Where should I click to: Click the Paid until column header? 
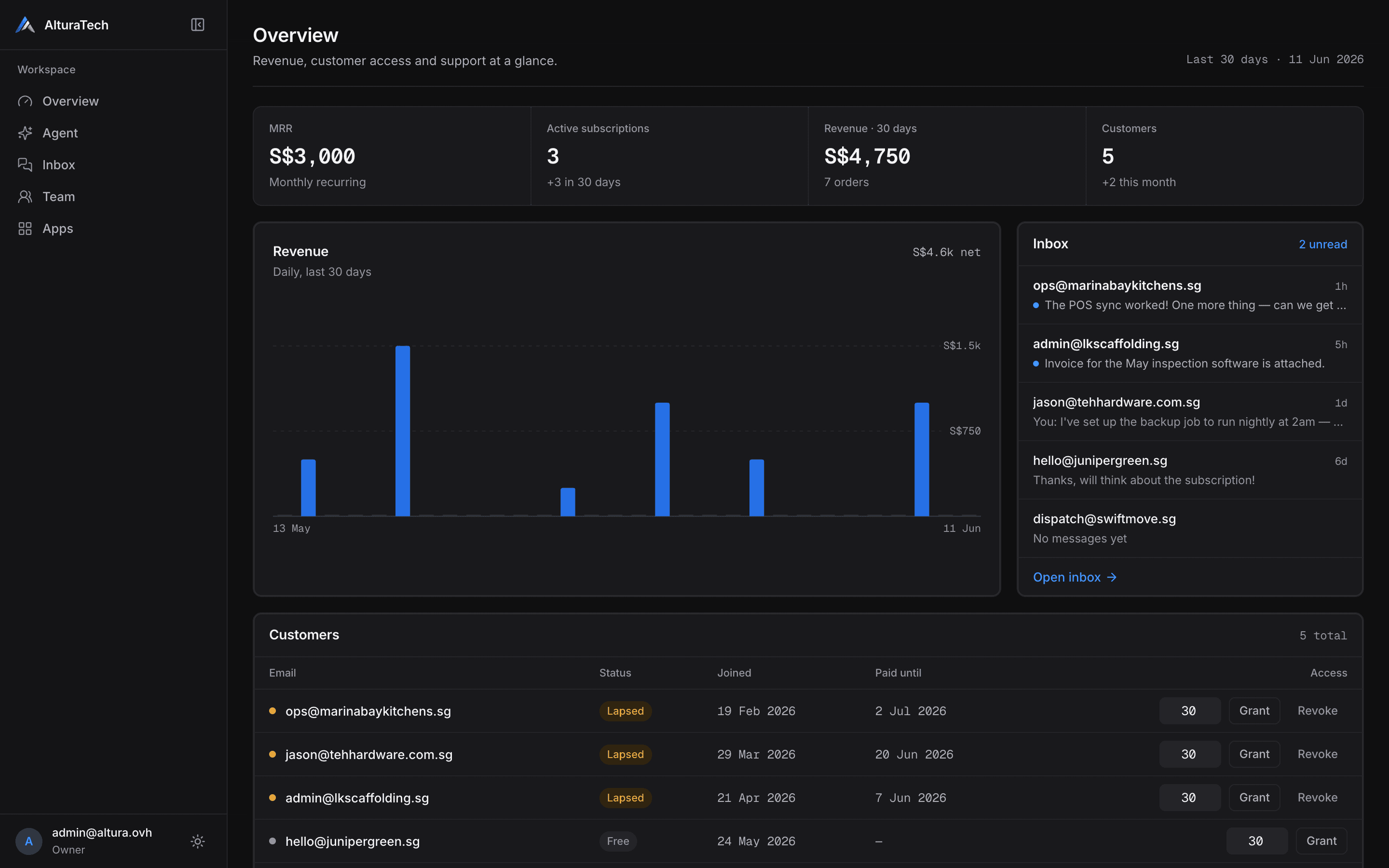[898, 673]
